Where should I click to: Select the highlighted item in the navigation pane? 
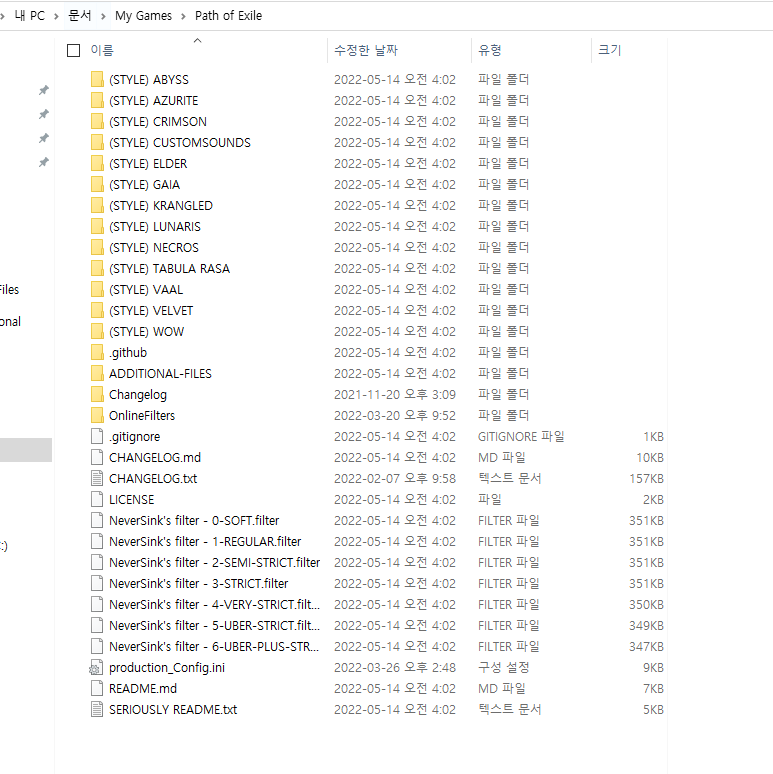click(x=26, y=450)
